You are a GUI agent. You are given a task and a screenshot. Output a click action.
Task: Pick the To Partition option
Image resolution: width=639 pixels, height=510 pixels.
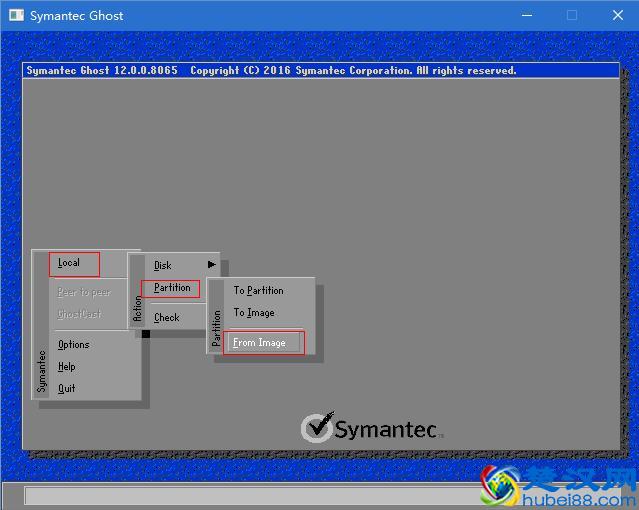[x=258, y=291]
